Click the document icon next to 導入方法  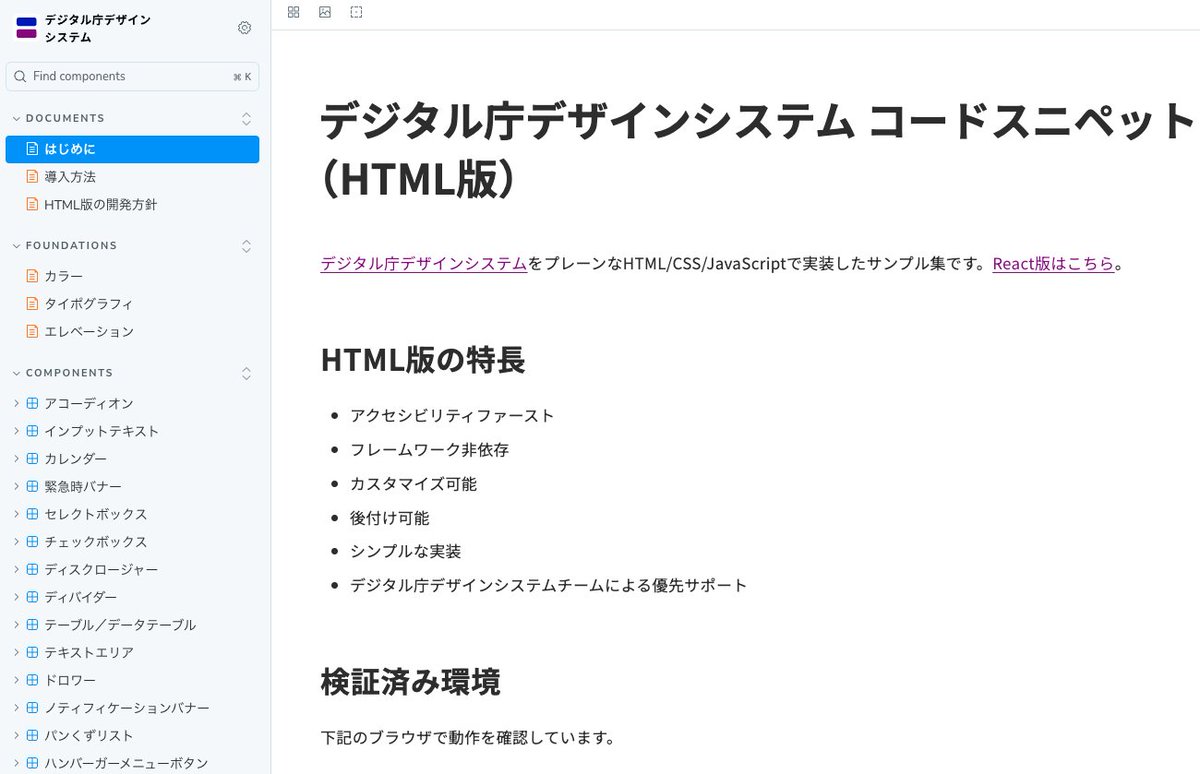(x=31, y=176)
